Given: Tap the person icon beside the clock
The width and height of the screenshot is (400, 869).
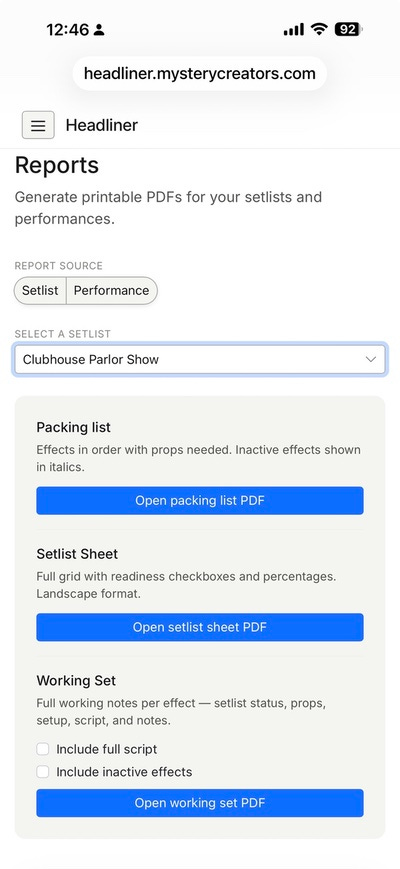Looking at the screenshot, I should tap(99, 30).
